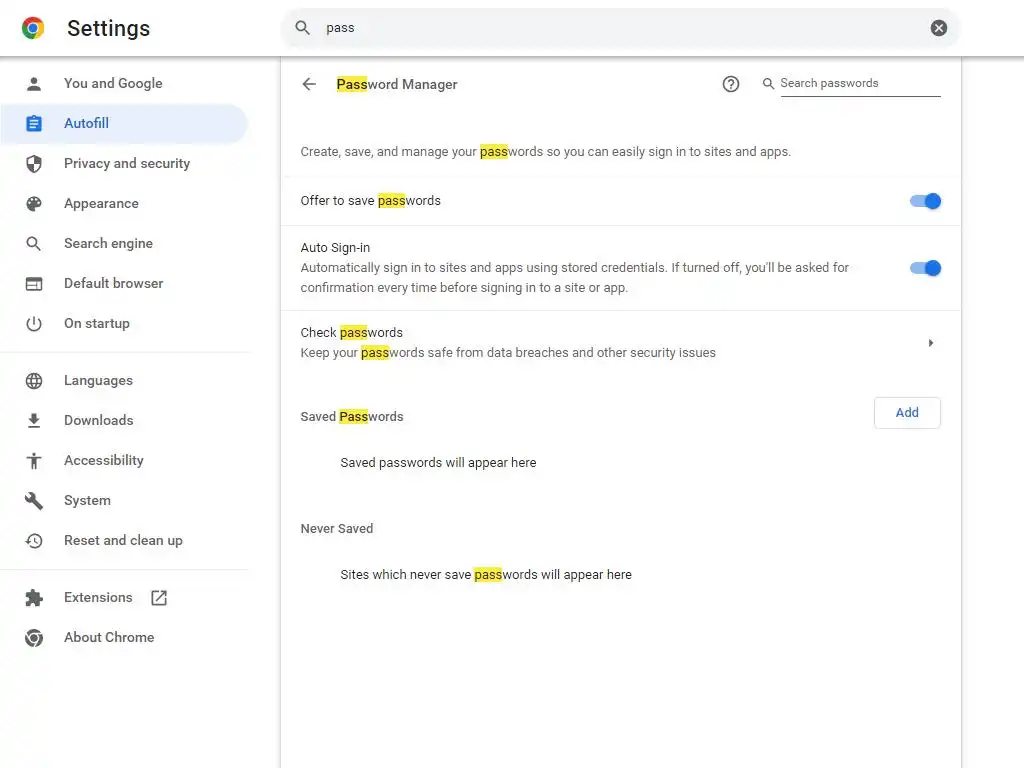The height and width of the screenshot is (768, 1024).
Task: Click 'Saved passwords will appear here' text
Action: pyautogui.click(x=438, y=463)
